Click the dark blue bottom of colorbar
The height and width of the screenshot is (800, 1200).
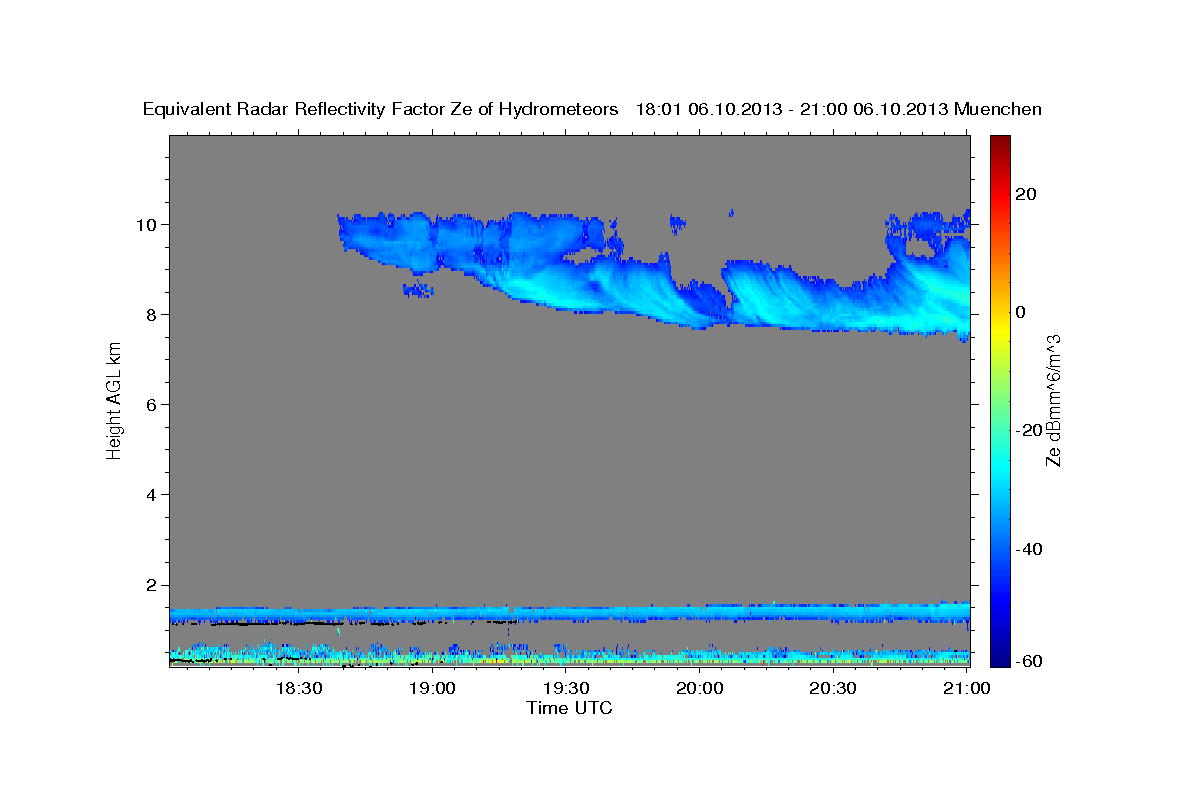point(999,655)
